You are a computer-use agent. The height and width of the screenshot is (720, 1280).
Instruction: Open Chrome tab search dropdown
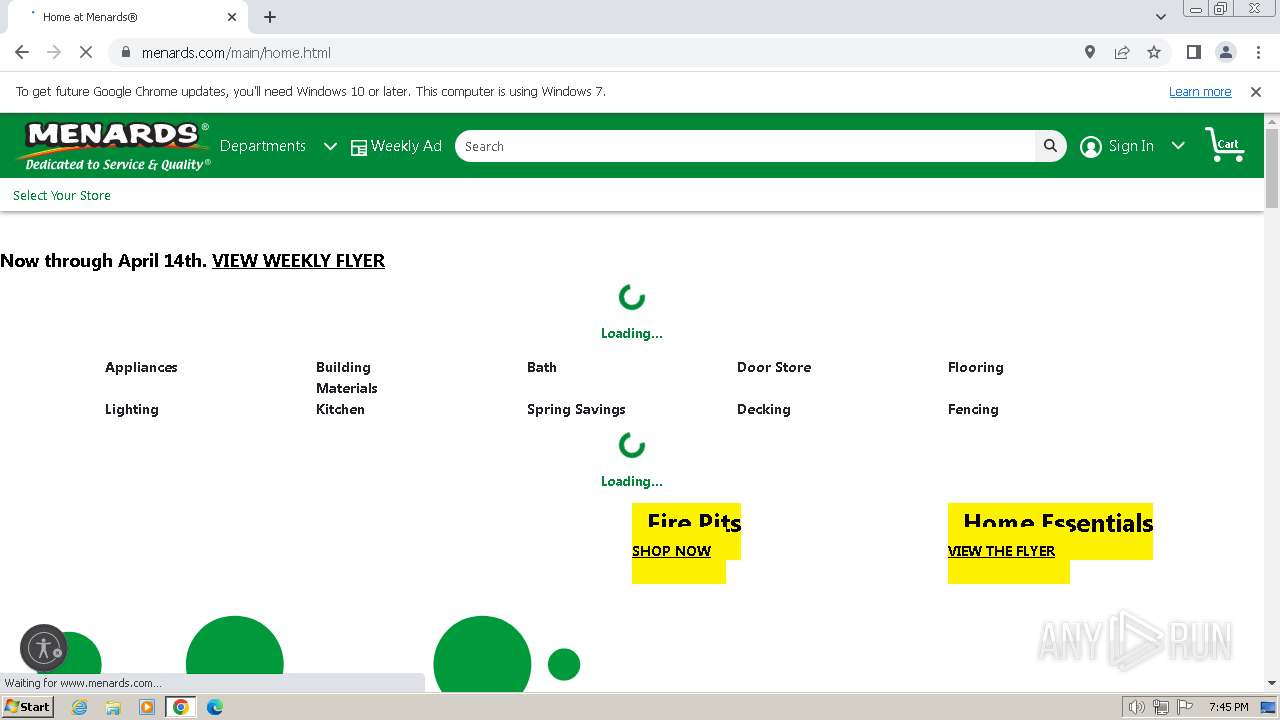1161,17
